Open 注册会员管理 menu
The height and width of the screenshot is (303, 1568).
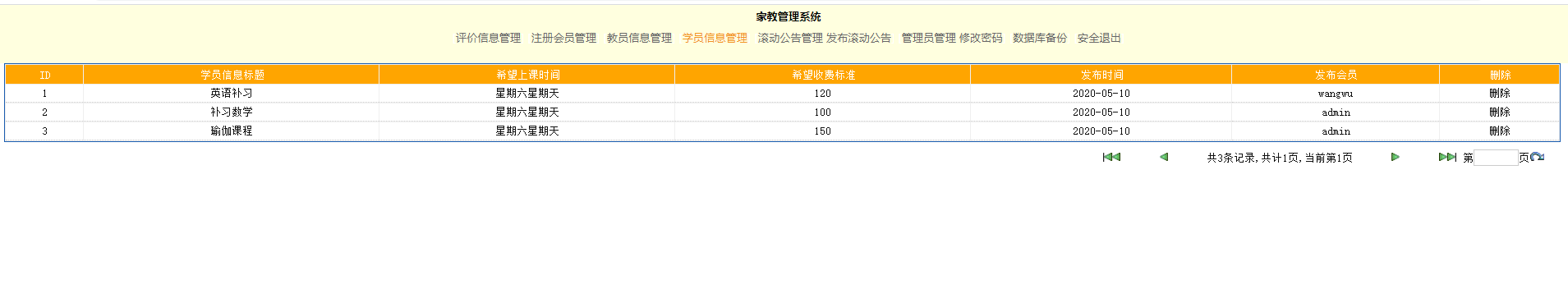(564, 38)
